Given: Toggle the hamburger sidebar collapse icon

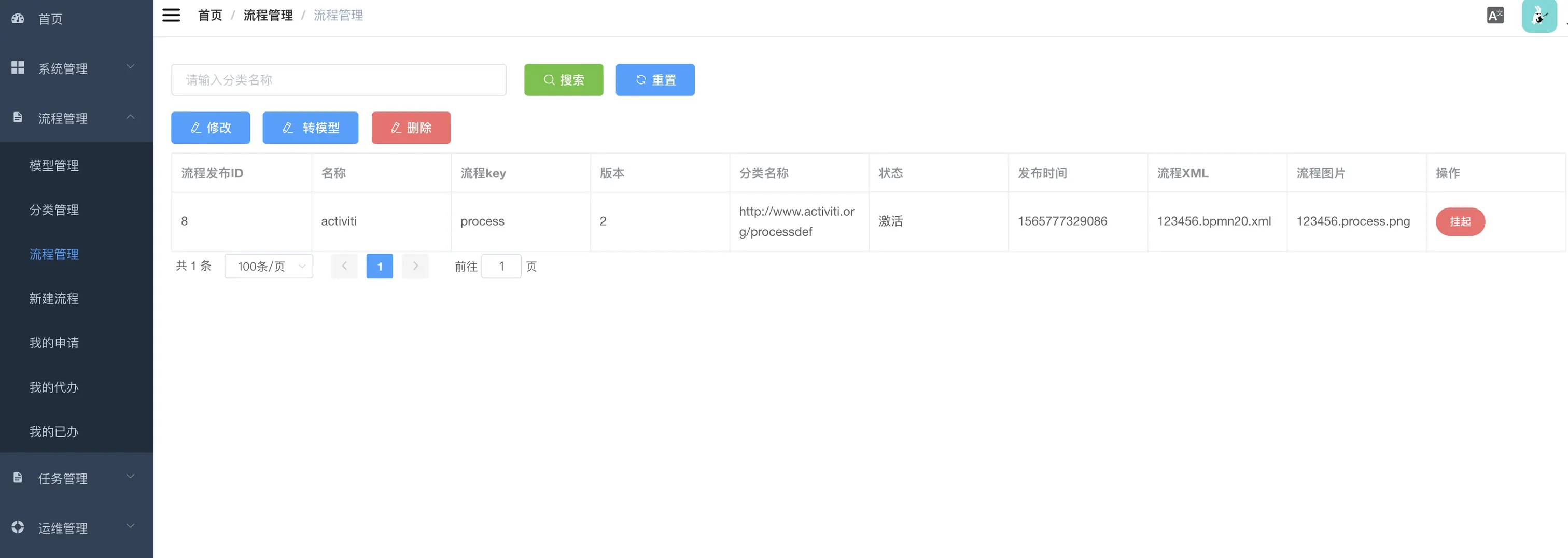Looking at the screenshot, I should (x=171, y=15).
